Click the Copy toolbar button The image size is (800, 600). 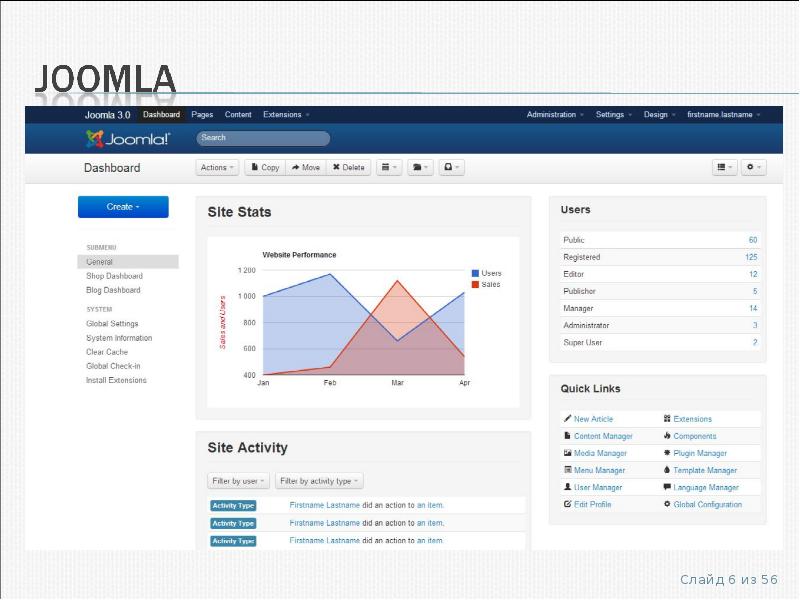pos(265,168)
